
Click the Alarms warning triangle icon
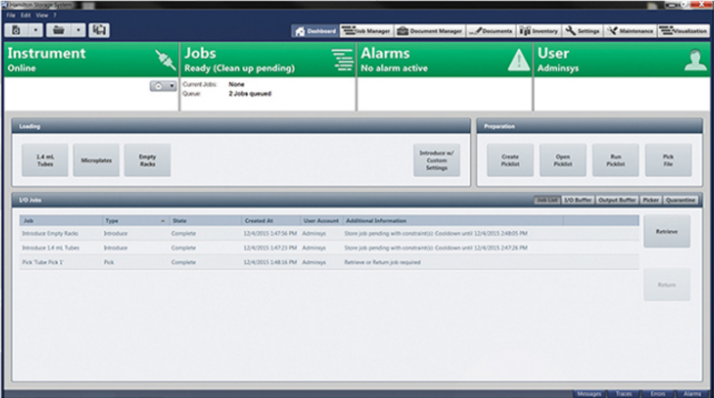[519, 60]
